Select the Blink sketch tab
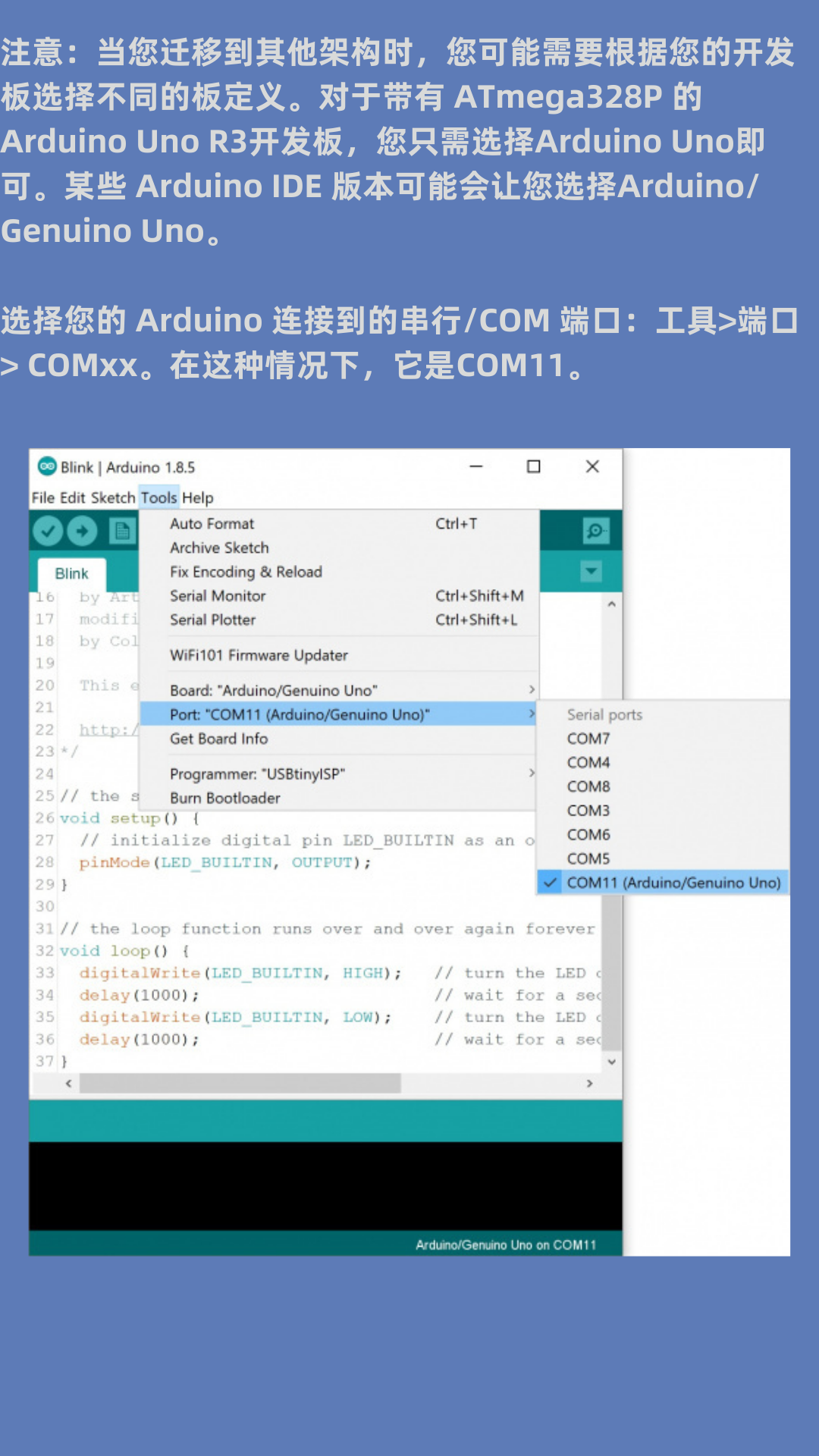819x1456 pixels. (72, 573)
